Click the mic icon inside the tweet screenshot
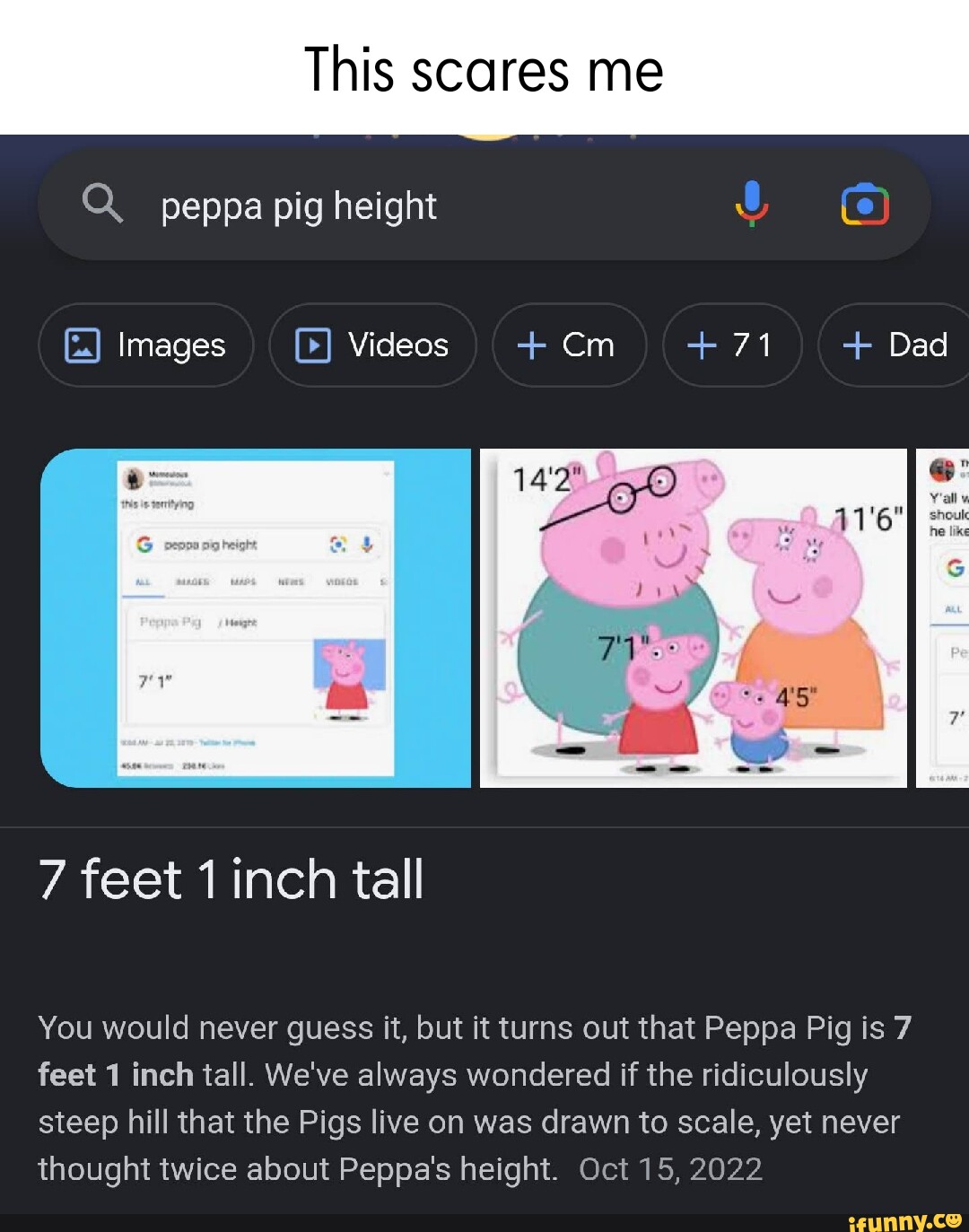 tap(366, 546)
